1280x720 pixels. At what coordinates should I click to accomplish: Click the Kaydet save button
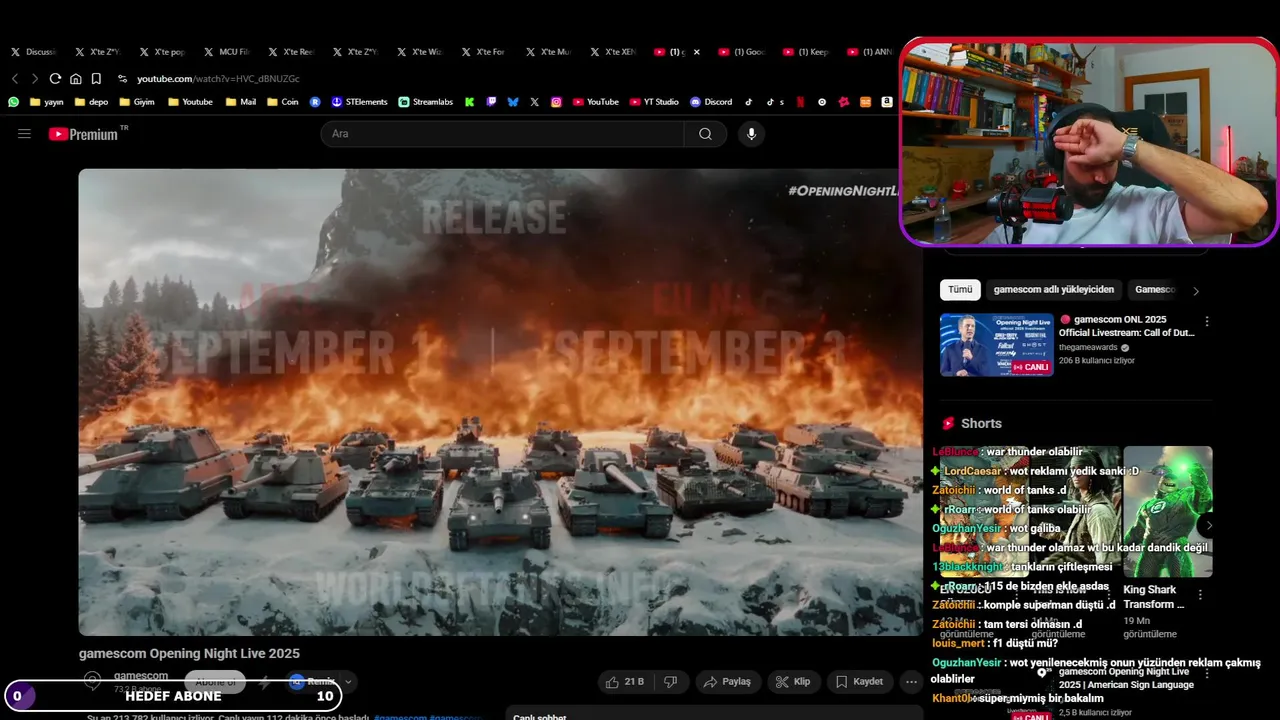tap(859, 682)
